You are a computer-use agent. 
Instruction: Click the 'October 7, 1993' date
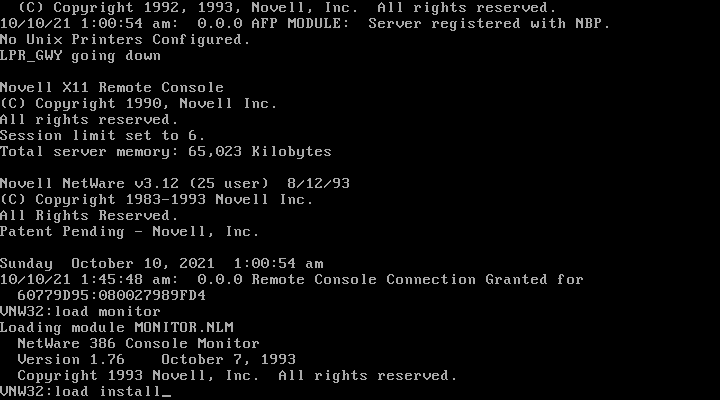tap(228, 360)
